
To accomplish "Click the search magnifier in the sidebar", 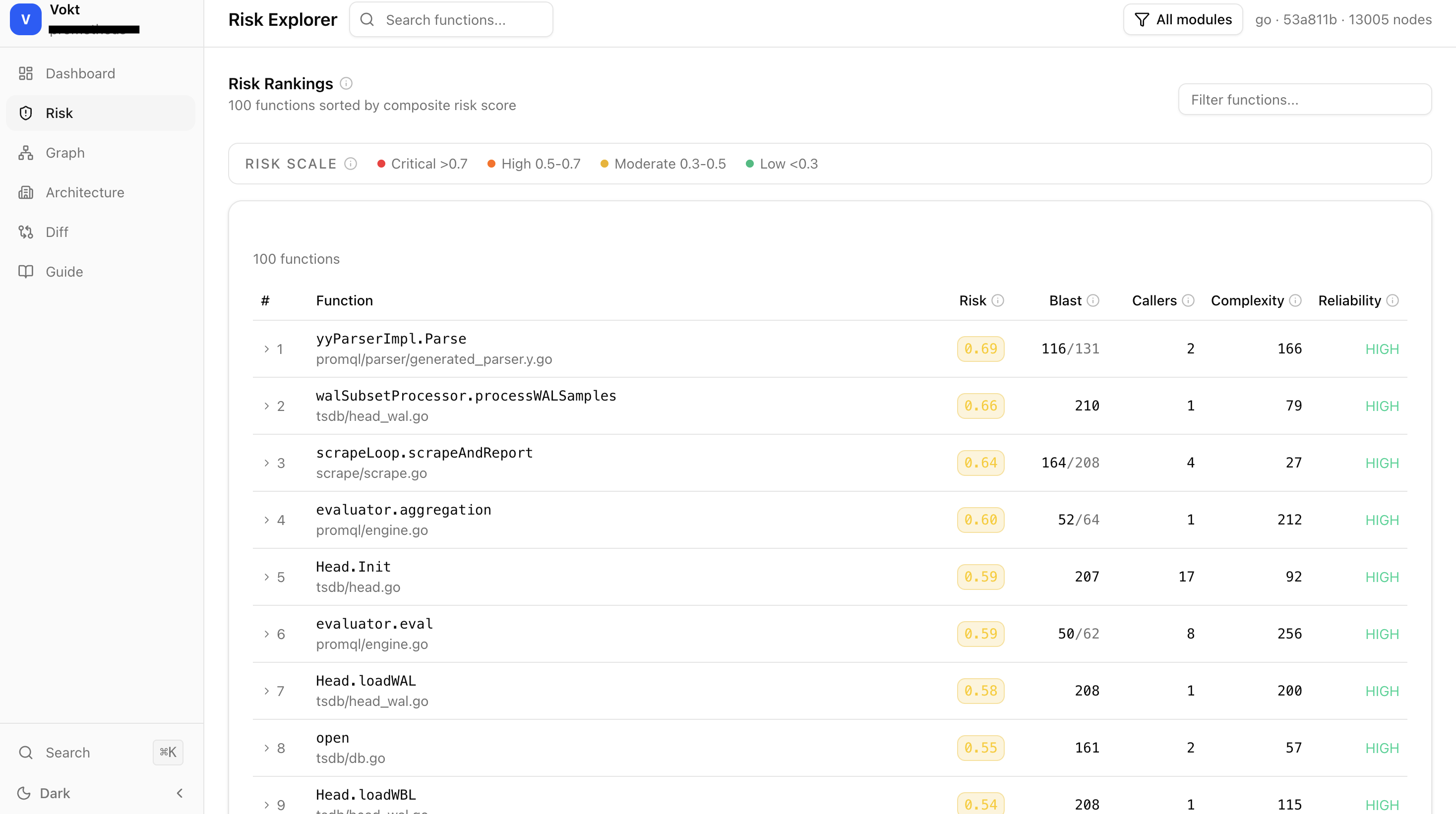I will point(25,753).
